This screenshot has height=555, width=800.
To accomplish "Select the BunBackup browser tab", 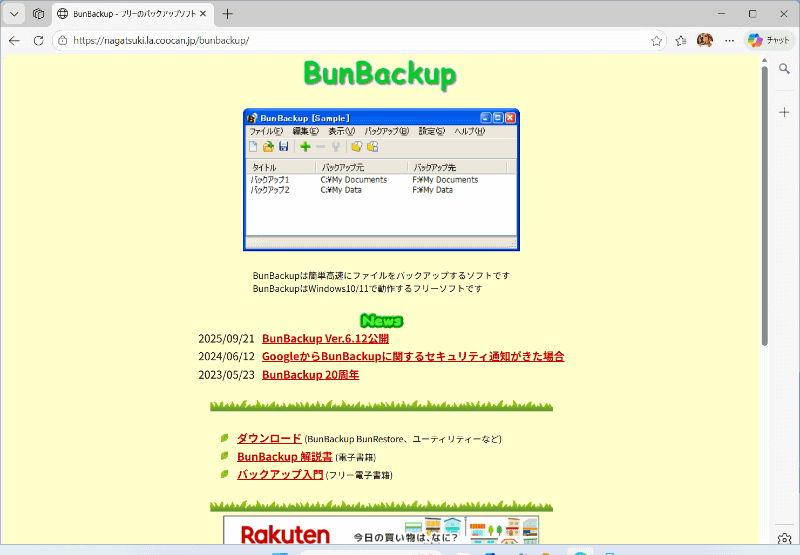I will (x=133, y=14).
